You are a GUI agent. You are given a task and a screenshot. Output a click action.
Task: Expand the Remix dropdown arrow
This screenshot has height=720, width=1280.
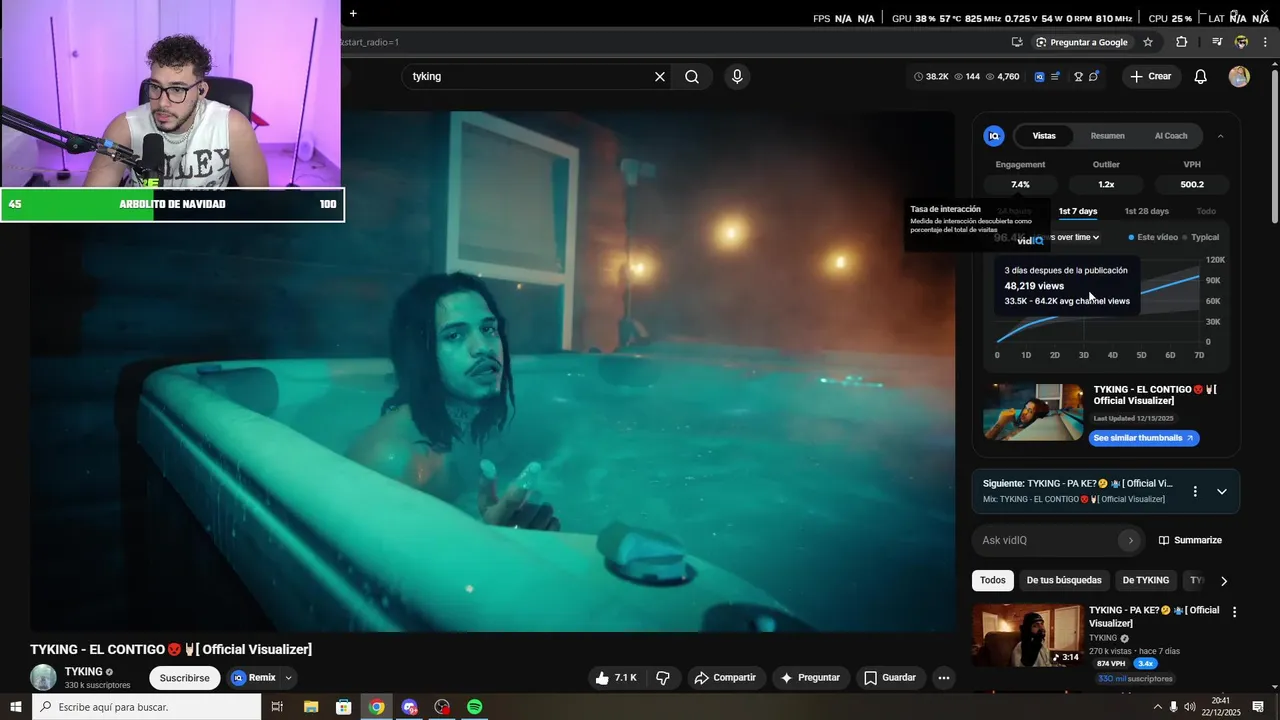pyautogui.click(x=288, y=678)
